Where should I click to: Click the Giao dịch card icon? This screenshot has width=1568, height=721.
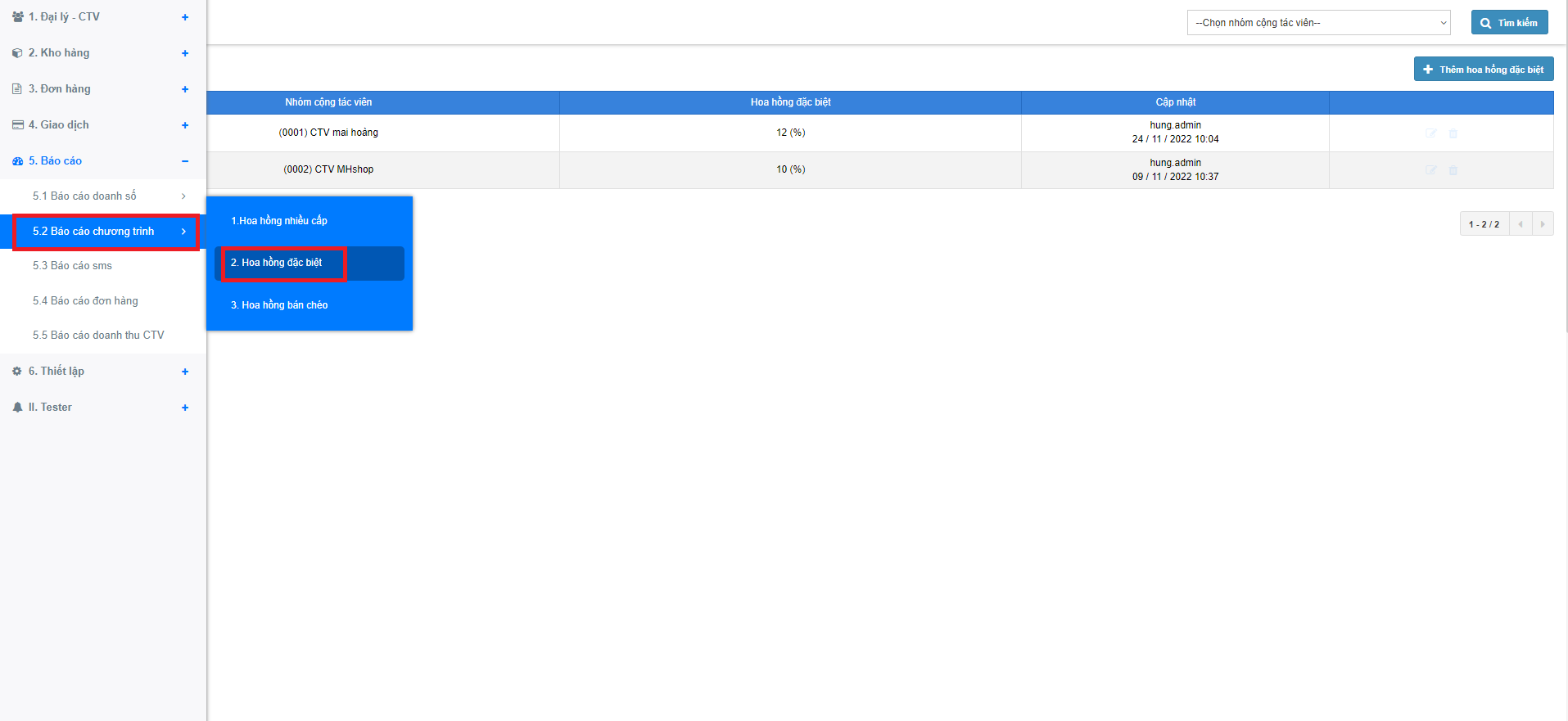17,125
